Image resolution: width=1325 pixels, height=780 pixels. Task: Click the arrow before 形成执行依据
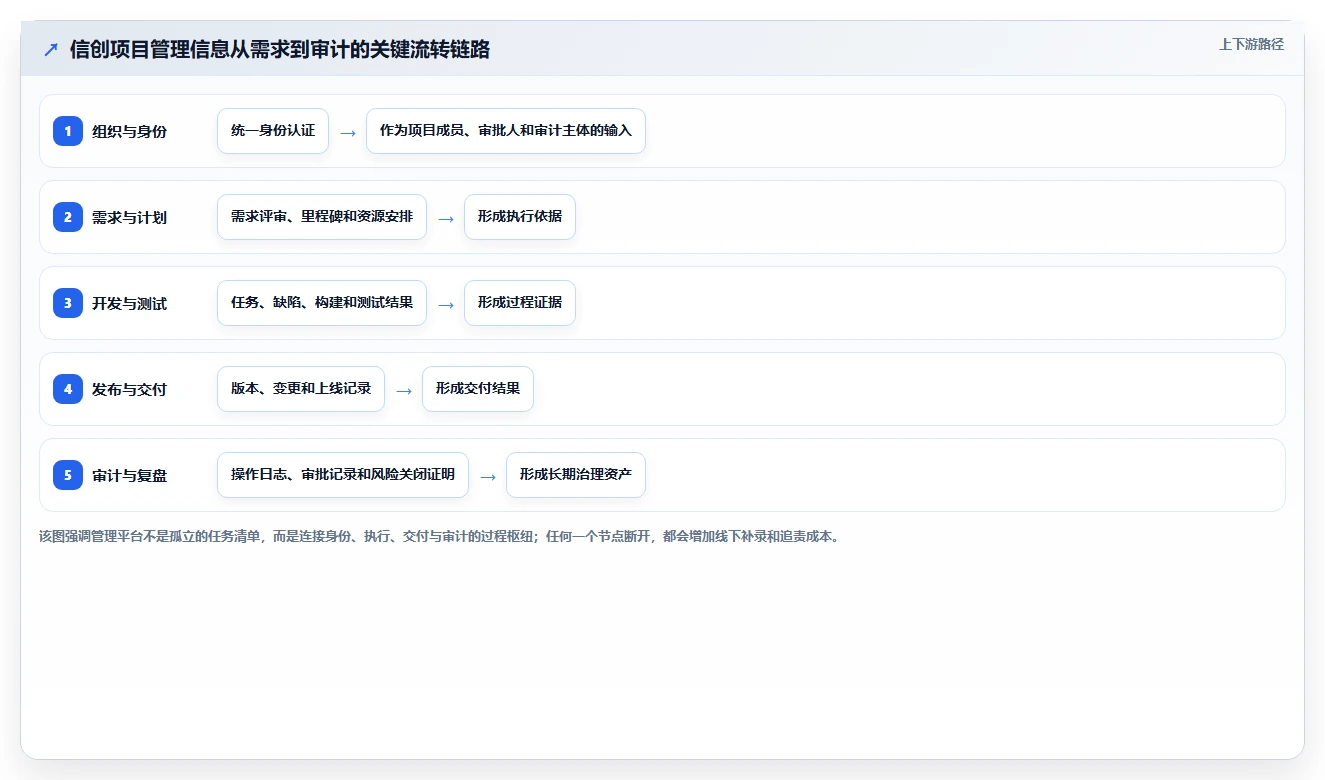(x=446, y=218)
